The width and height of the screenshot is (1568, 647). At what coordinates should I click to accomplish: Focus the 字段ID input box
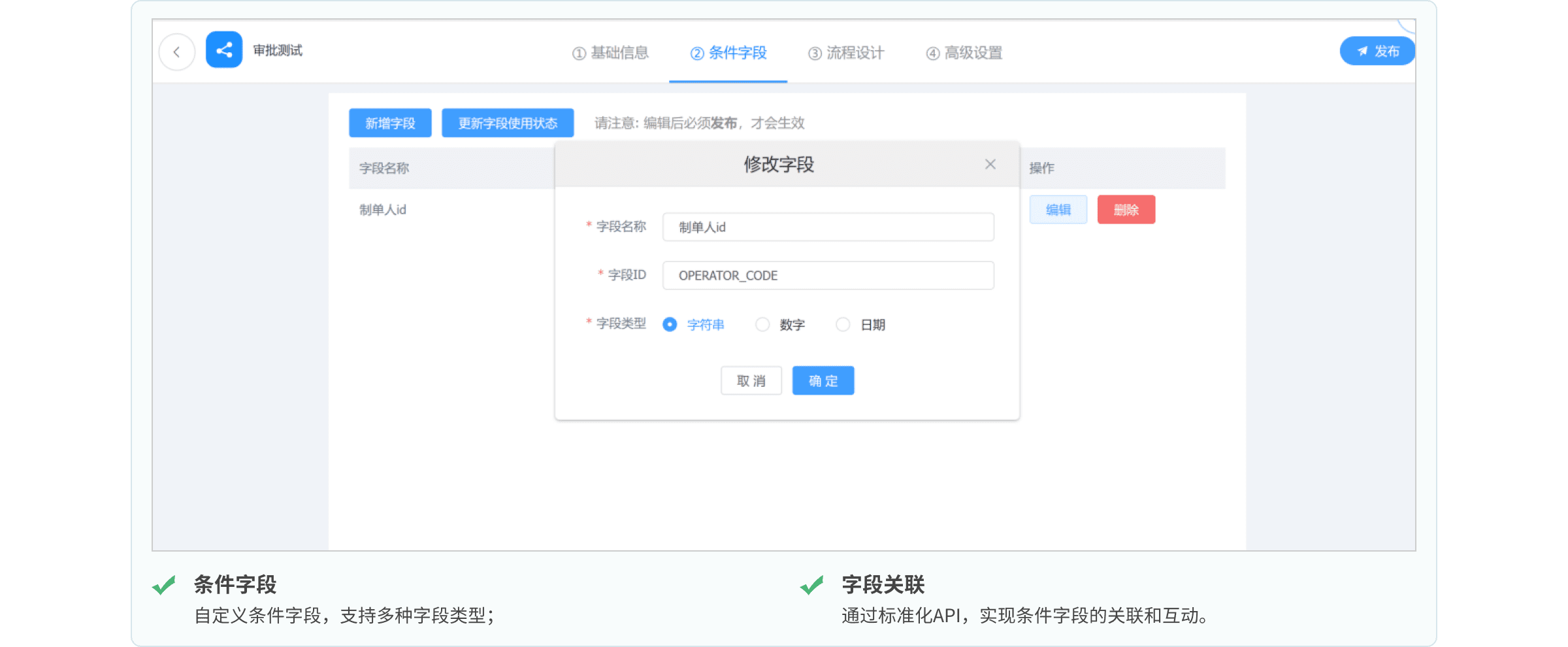(x=828, y=276)
